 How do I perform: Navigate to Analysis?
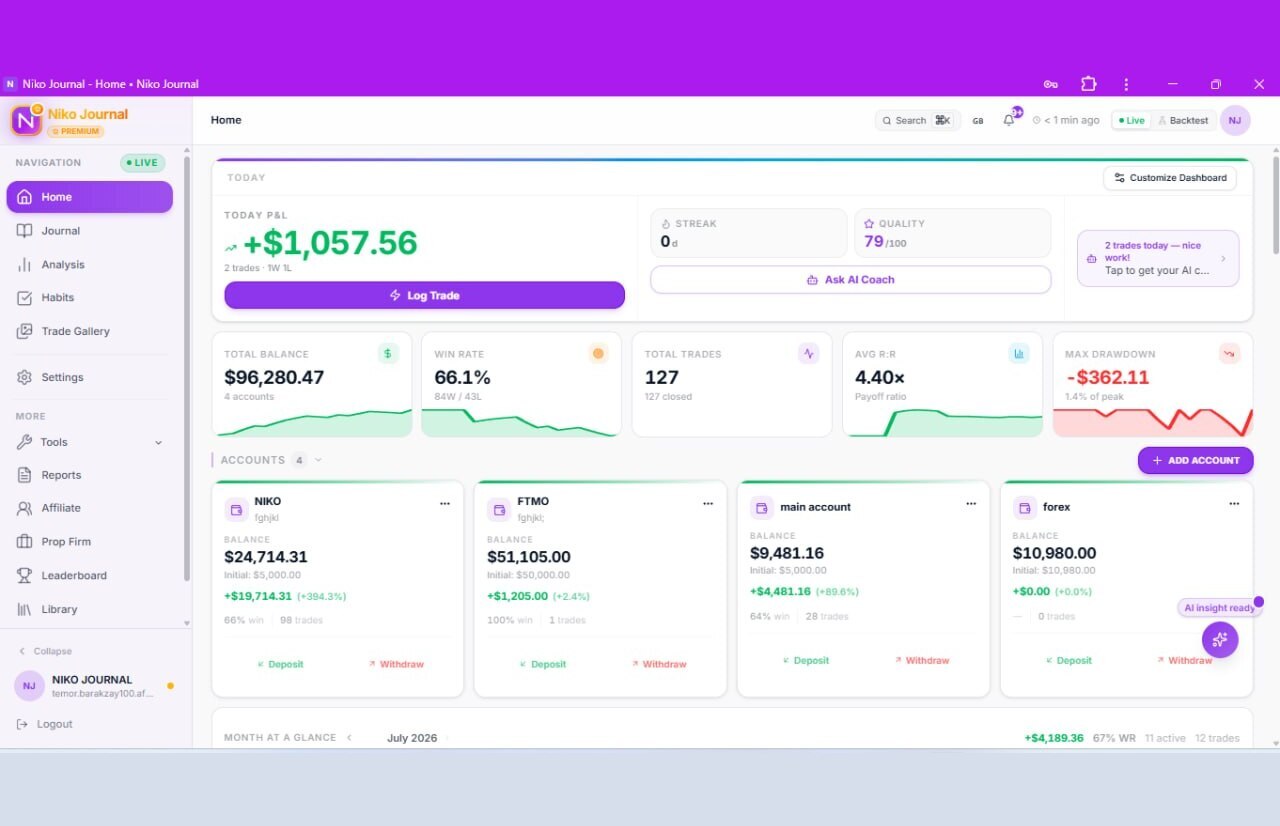[x=90, y=265]
